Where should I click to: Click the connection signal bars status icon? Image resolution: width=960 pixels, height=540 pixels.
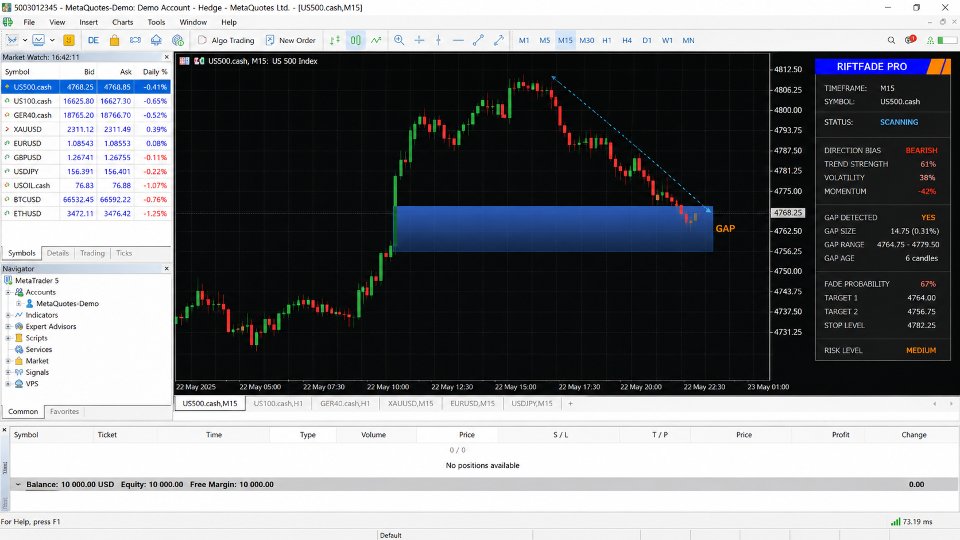pyautogui.click(x=896, y=522)
